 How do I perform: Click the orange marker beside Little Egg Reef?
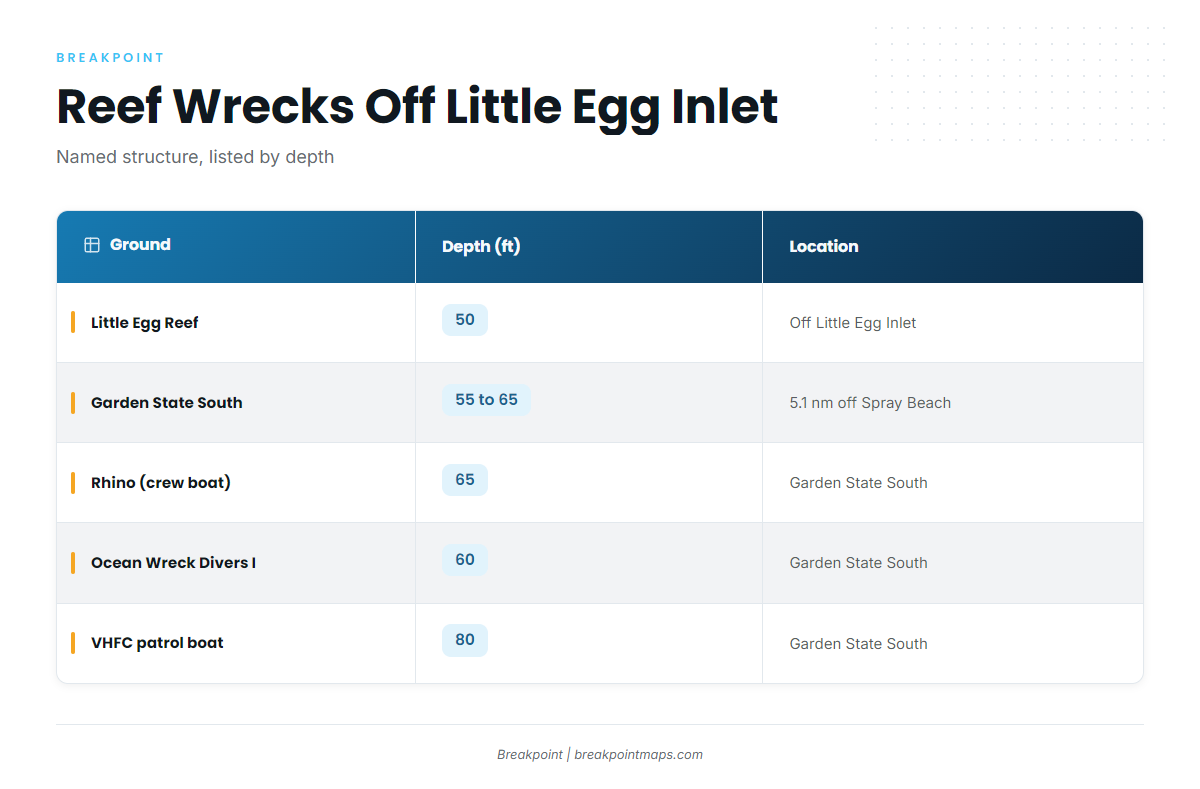click(x=73, y=322)
